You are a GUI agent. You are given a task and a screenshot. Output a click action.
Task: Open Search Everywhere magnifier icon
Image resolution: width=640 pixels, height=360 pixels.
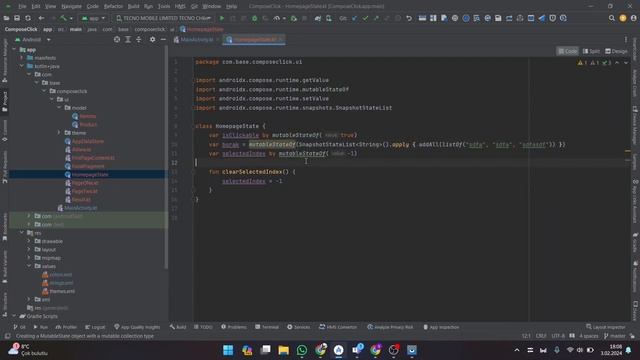(x=611, y=18)
